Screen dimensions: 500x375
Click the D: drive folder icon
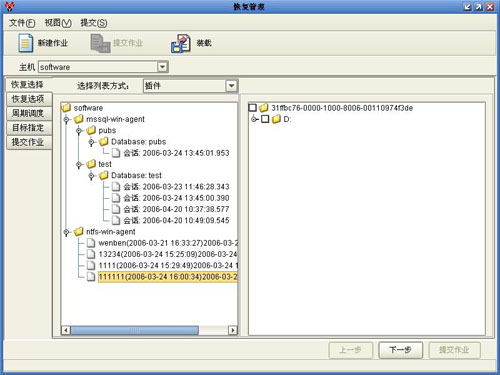point(276,119)
